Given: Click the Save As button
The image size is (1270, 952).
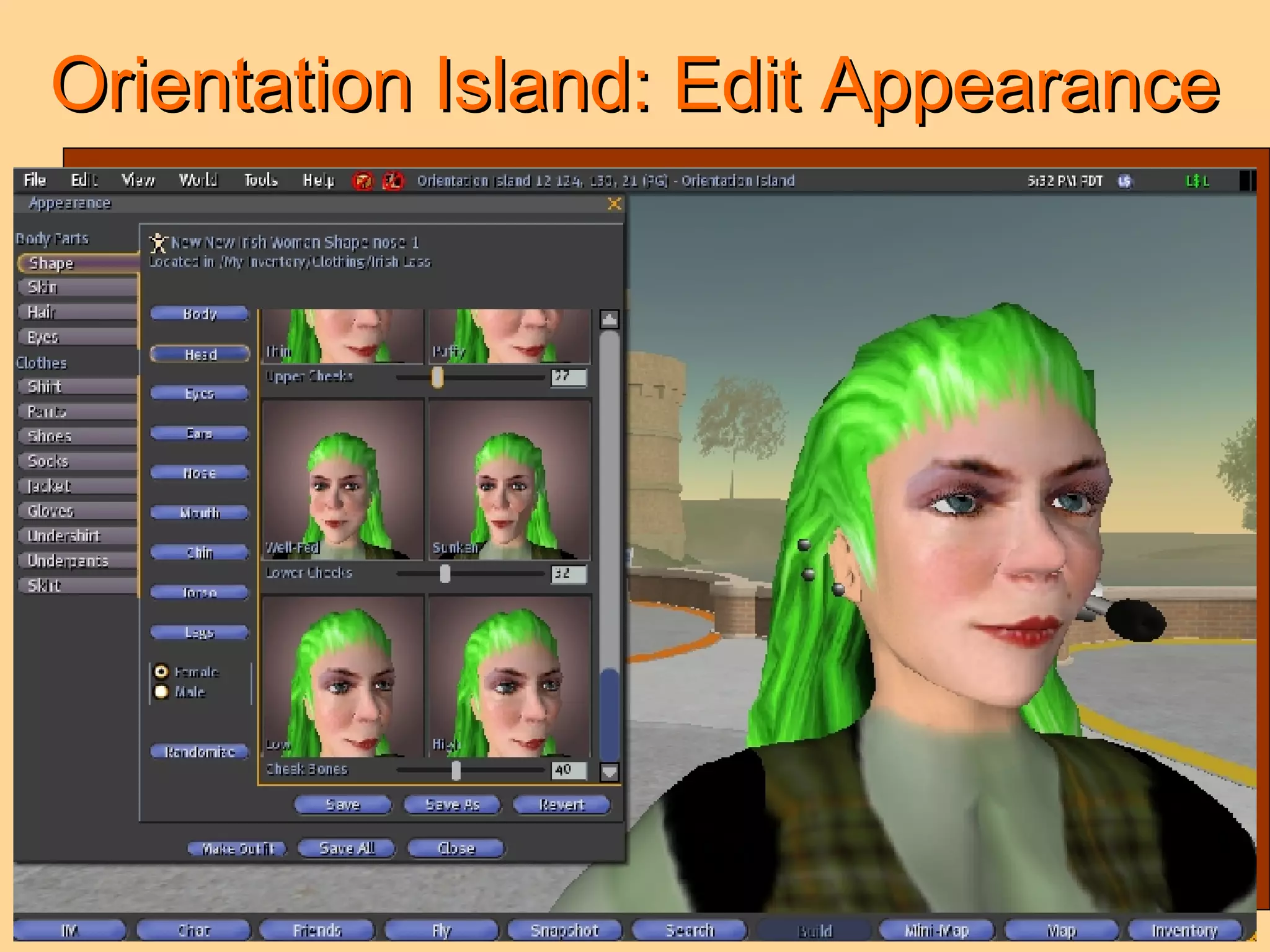Looking at the screenshot, I should [452, 805].
